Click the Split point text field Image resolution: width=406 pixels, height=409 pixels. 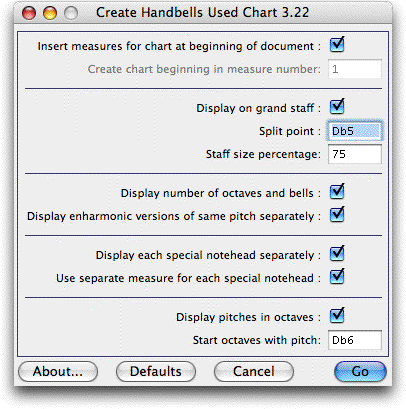[x=355, y=131]
